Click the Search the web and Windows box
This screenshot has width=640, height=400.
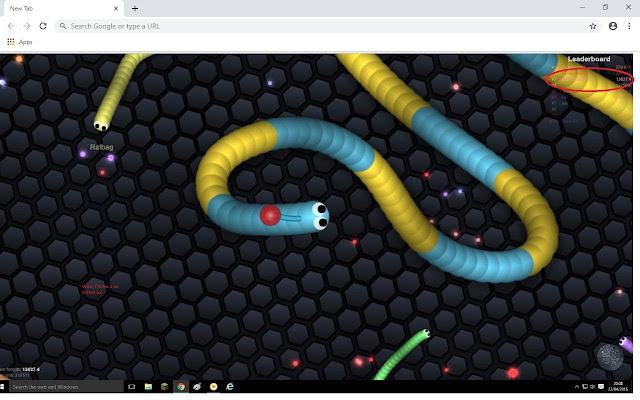pyautogui.click(x=65, y=387)
